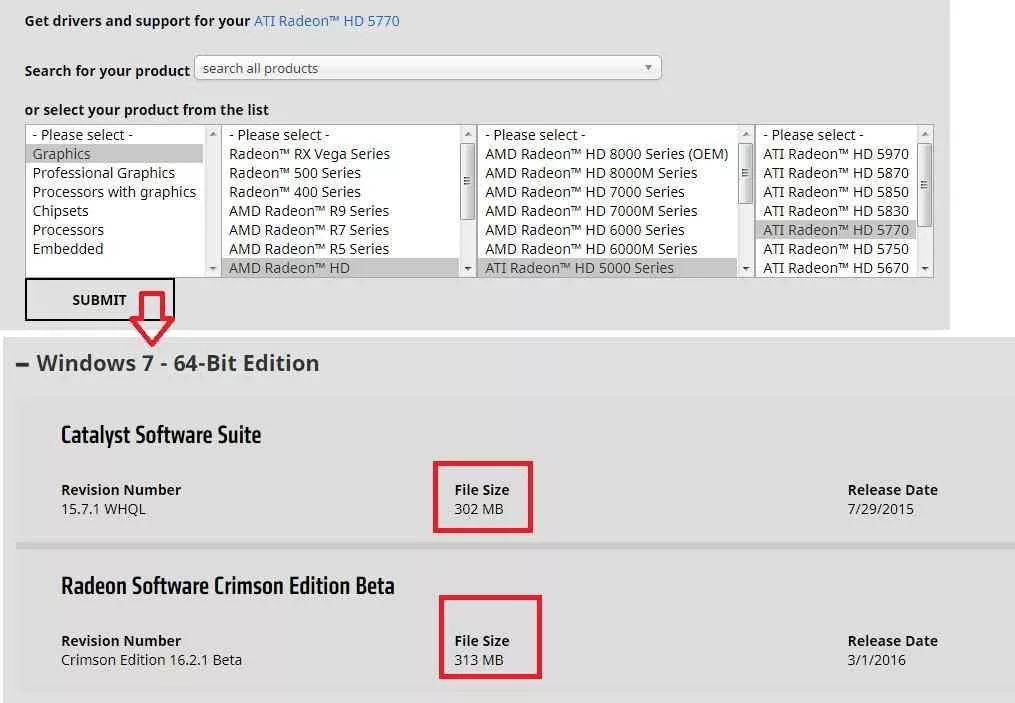
Task: Click the 302 MB file size value
Action: tap(479, 509)
